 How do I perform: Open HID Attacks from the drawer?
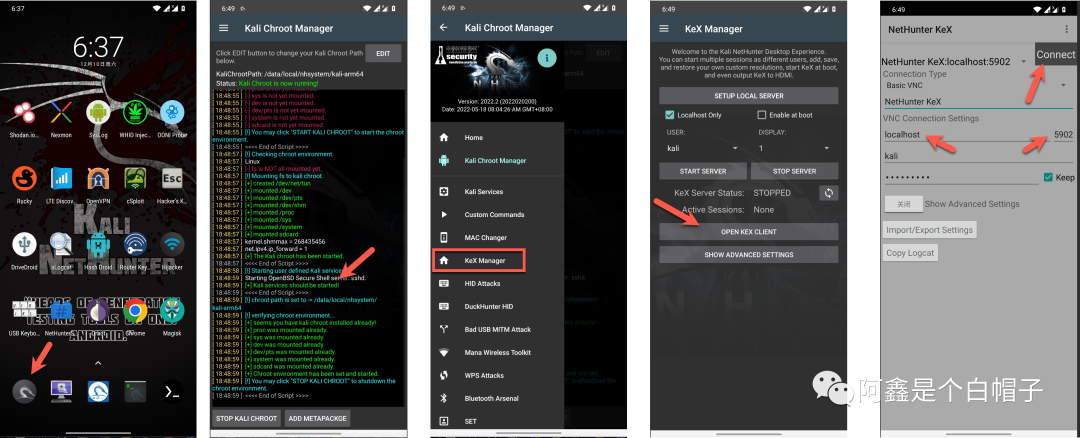pos(497,283)
